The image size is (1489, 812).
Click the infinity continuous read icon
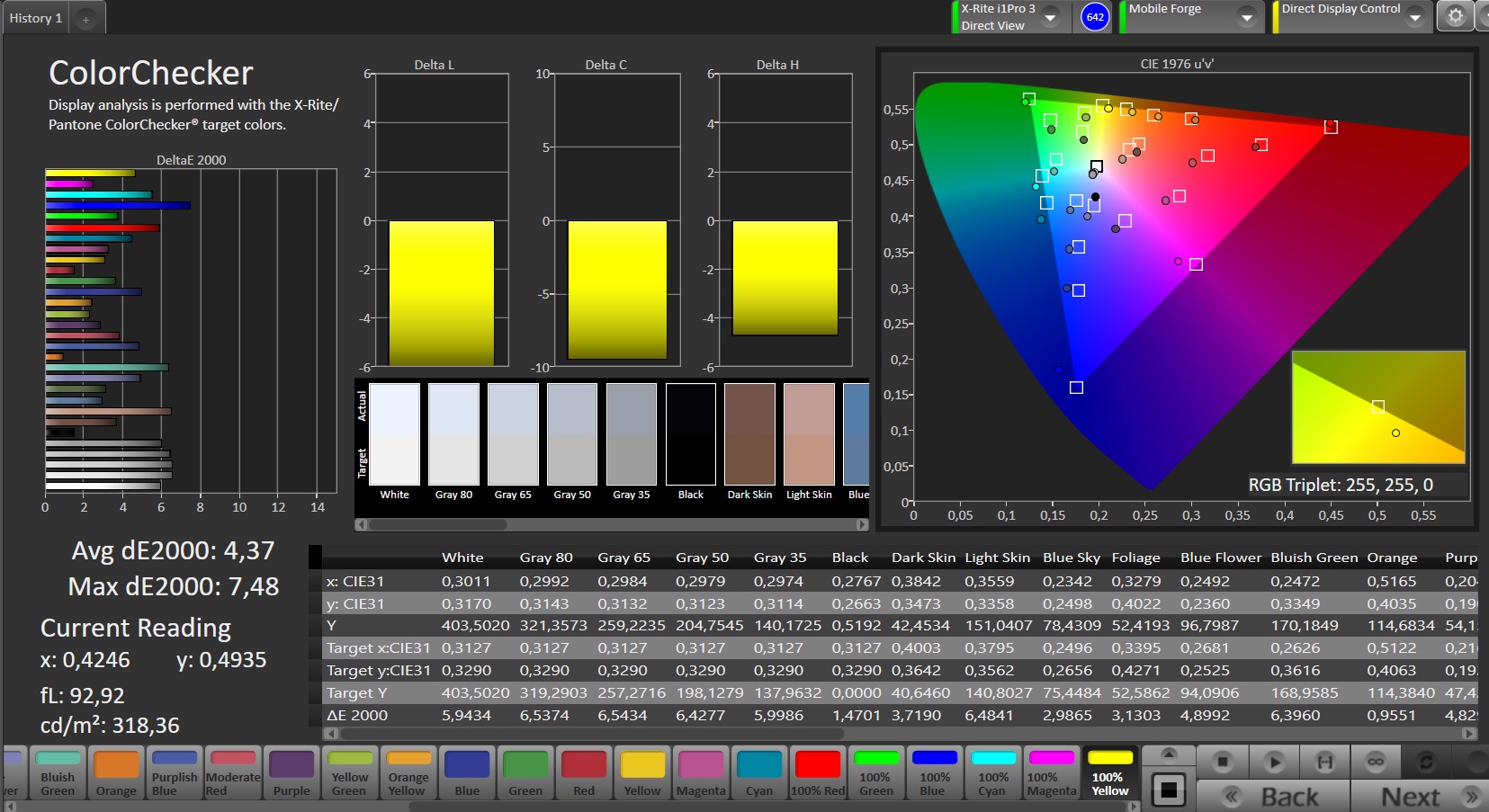click(1376, 762)
